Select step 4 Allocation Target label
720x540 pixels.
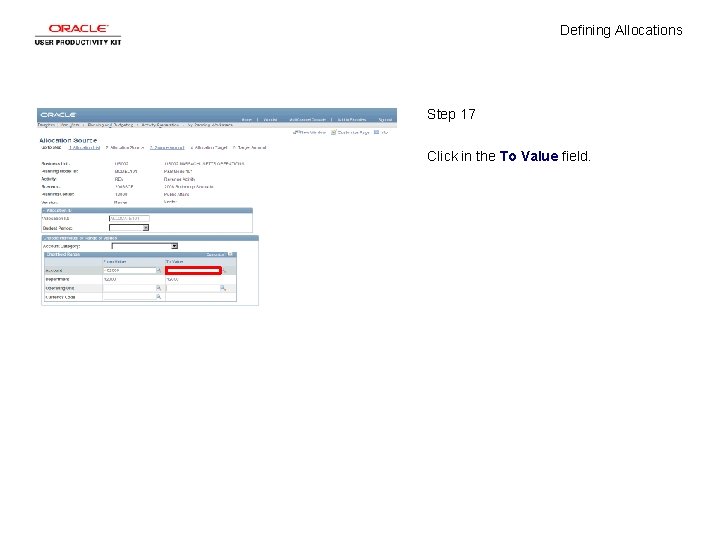pos(209,148)
